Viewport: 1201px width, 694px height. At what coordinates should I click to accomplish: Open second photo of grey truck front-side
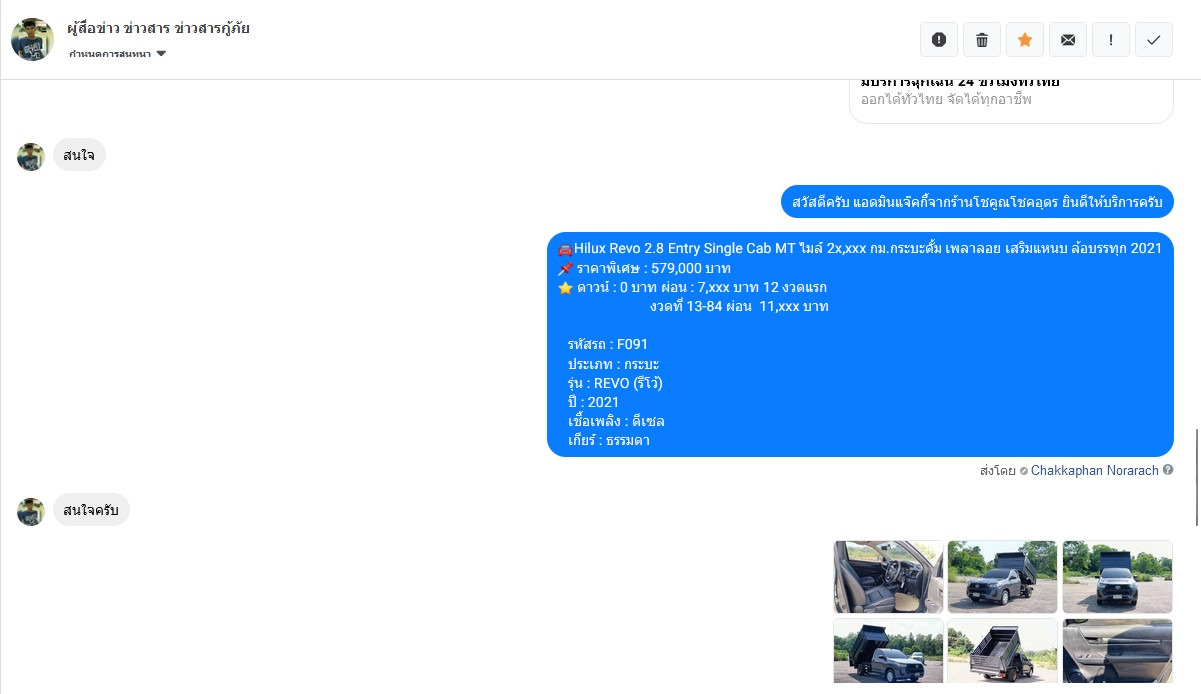point(1002,577)
